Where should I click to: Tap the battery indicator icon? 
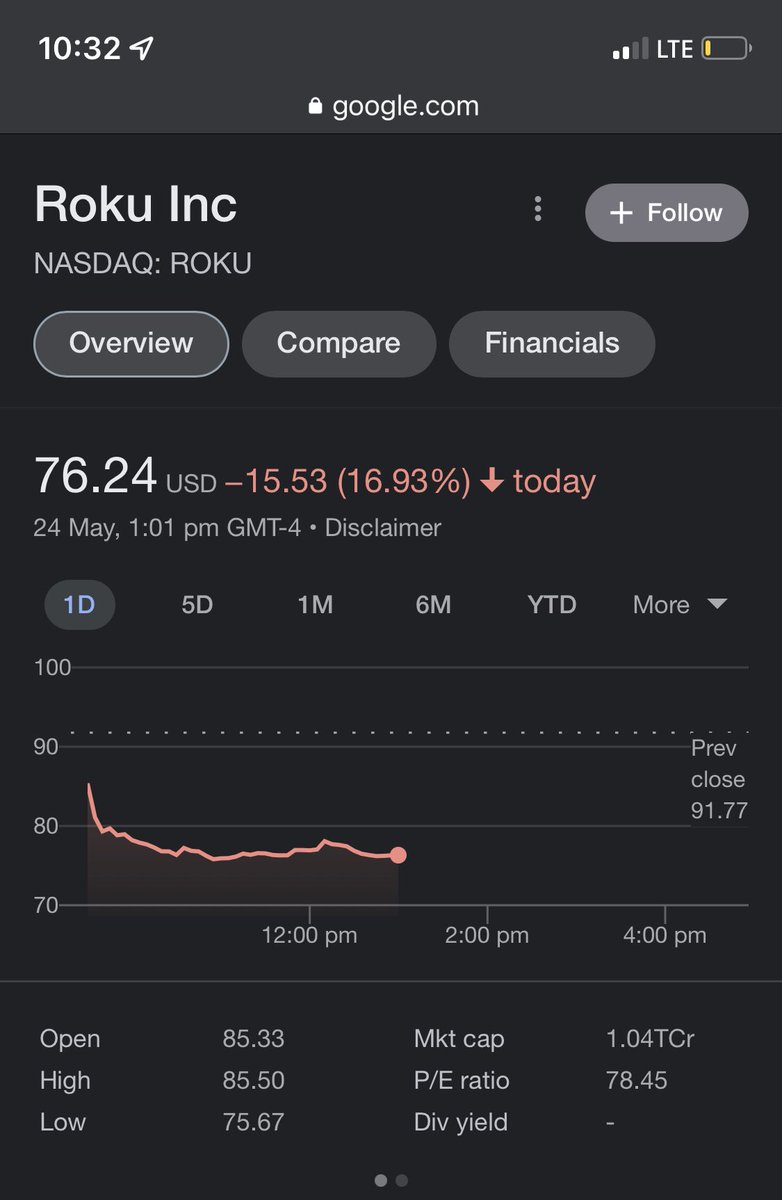(x=726, y=48)
